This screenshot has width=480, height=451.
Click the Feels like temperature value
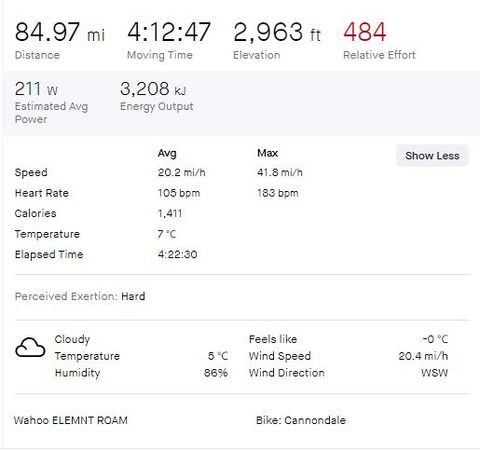(435, 339)
